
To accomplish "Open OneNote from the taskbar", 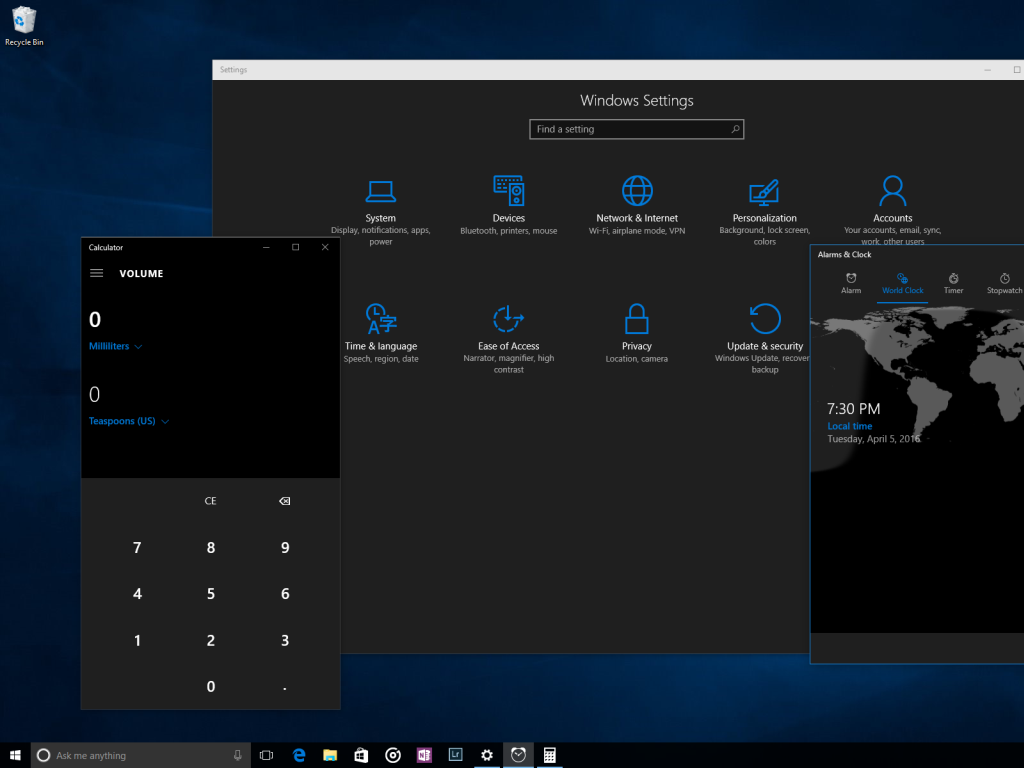I will click(x=424, y=755).
